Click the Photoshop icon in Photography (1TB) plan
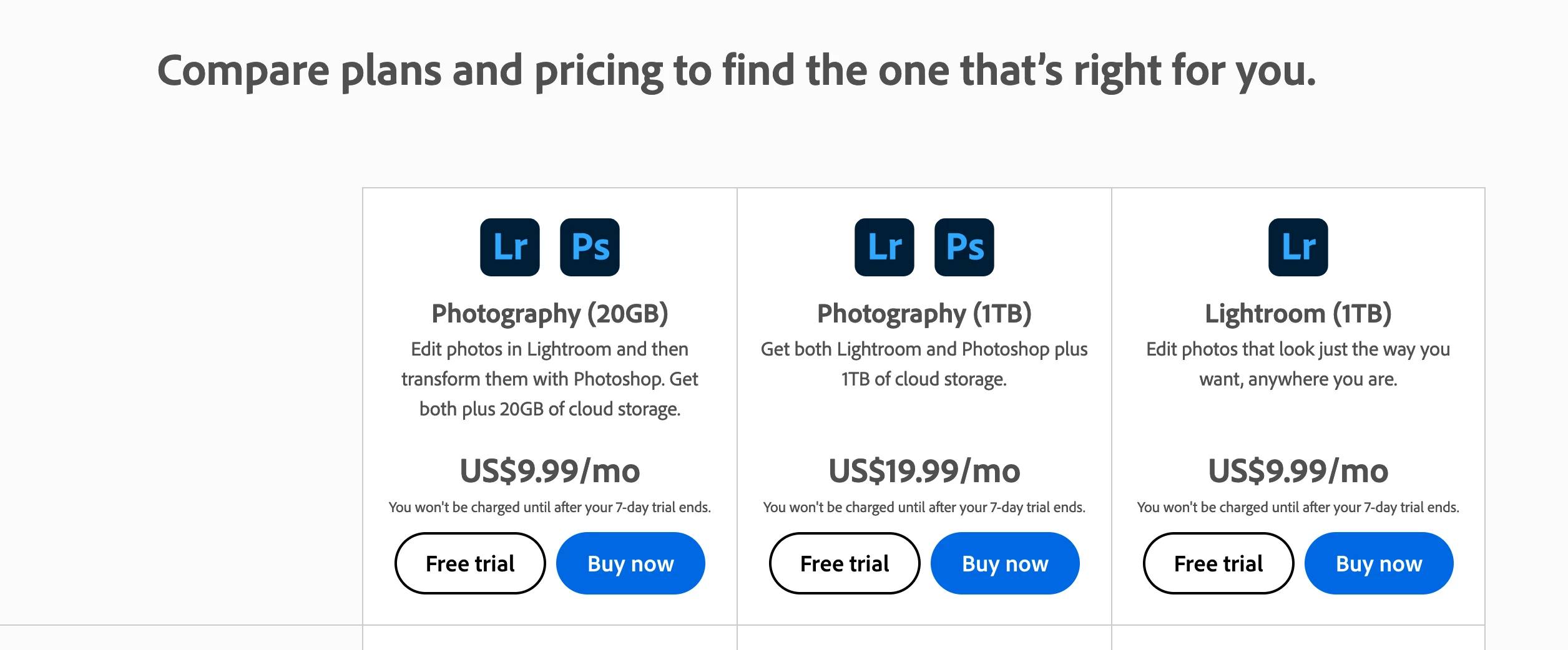Screen dimensions: 1568x650 click(964, 247)
